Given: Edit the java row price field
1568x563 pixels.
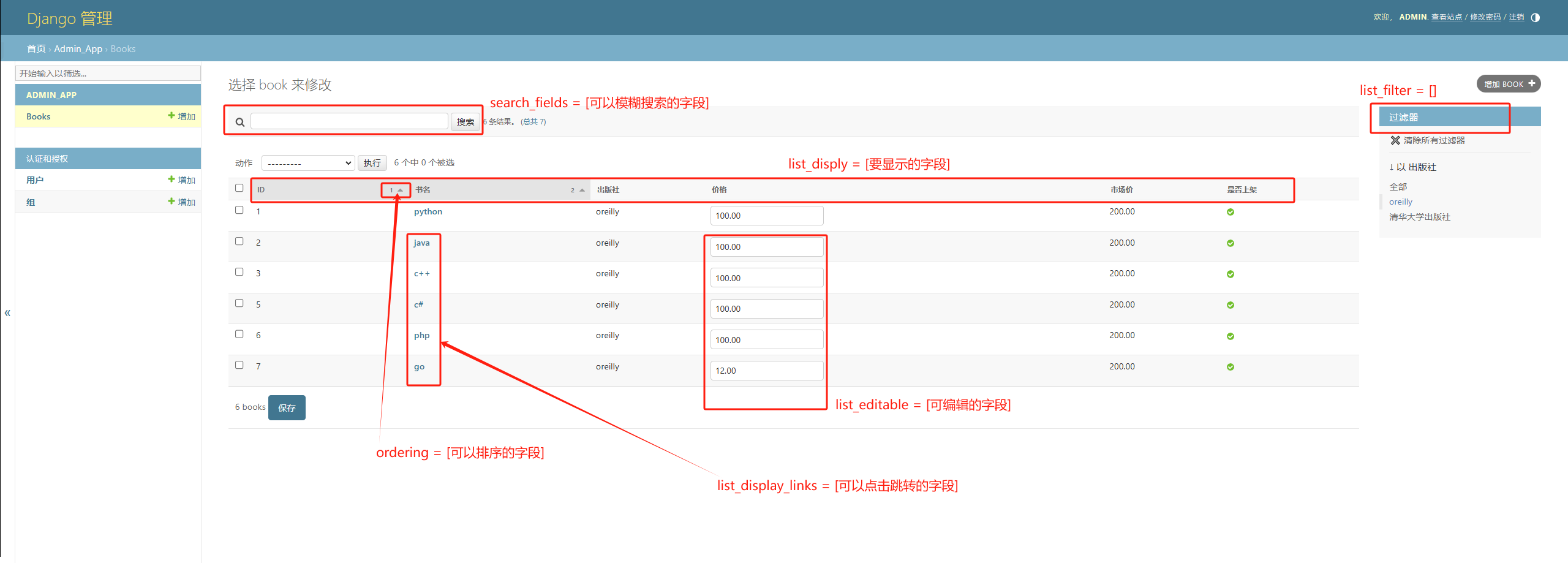Looking at the screenshot, I should coord(767,247).
